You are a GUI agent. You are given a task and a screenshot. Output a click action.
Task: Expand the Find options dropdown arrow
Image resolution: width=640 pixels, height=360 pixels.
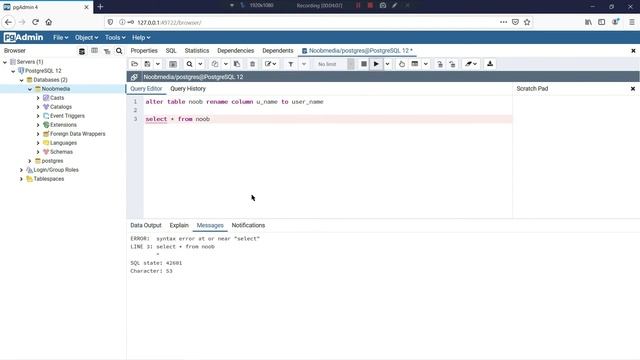(x=200, y=64)
